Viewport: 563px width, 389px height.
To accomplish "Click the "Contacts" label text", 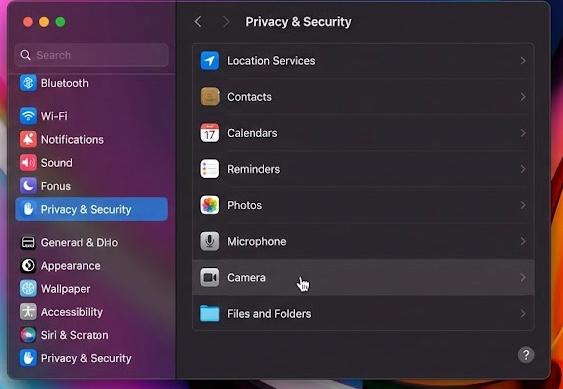I will (249, 97).
